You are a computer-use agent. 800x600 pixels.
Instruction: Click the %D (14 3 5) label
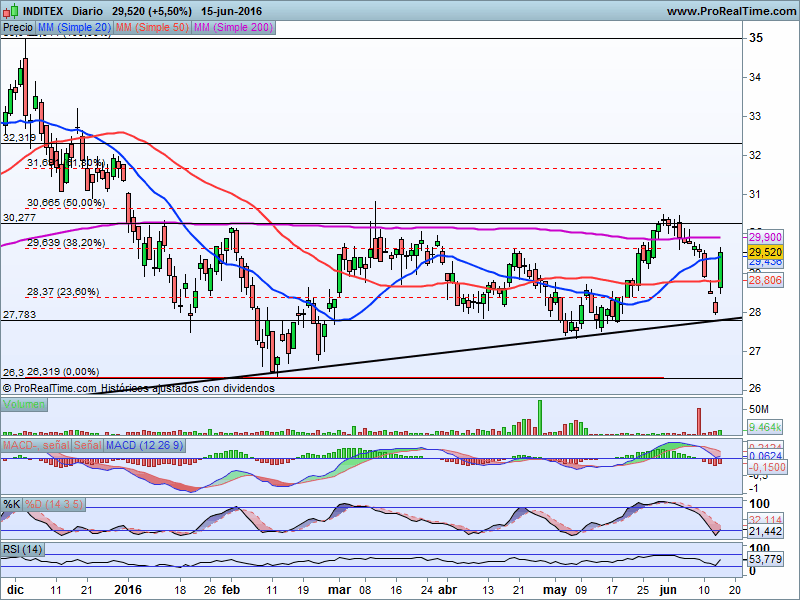pyautogui.click(x=54, y=505)
